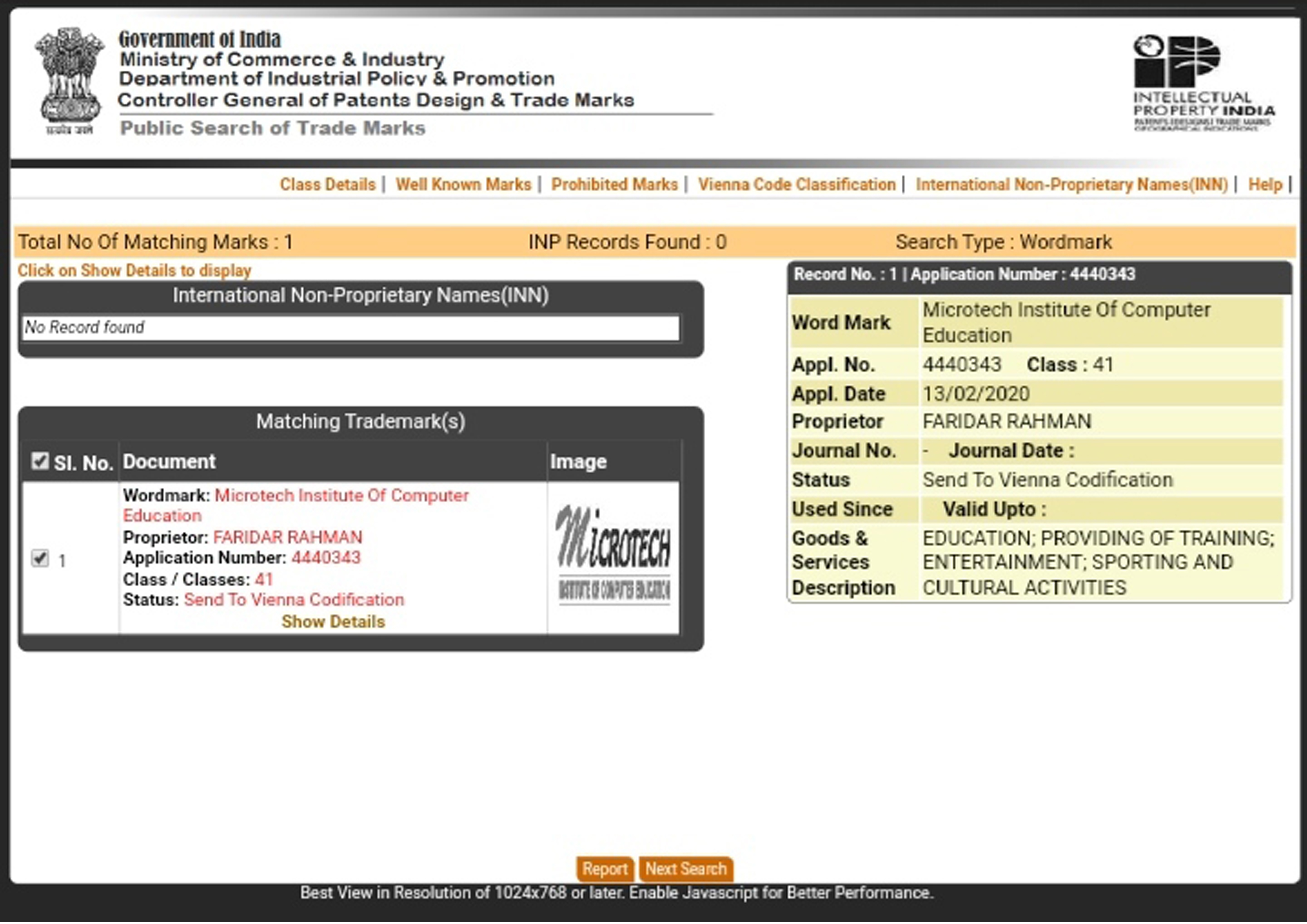Click the 'Class : 41' text in details panel
The width and height of the screenshot is (1307, 924).
[x=1070, y=365]
